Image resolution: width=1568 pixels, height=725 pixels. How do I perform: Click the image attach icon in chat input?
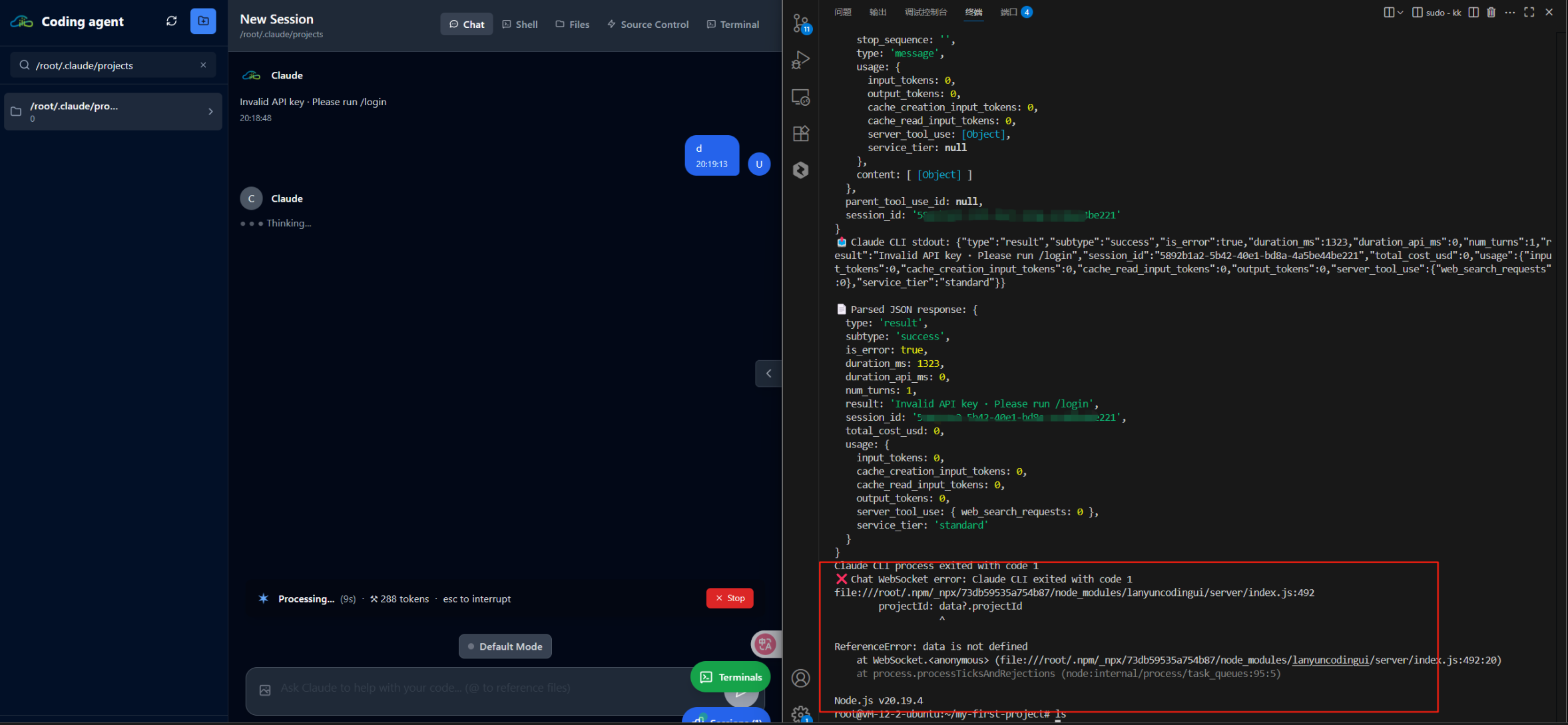point(265,690)
